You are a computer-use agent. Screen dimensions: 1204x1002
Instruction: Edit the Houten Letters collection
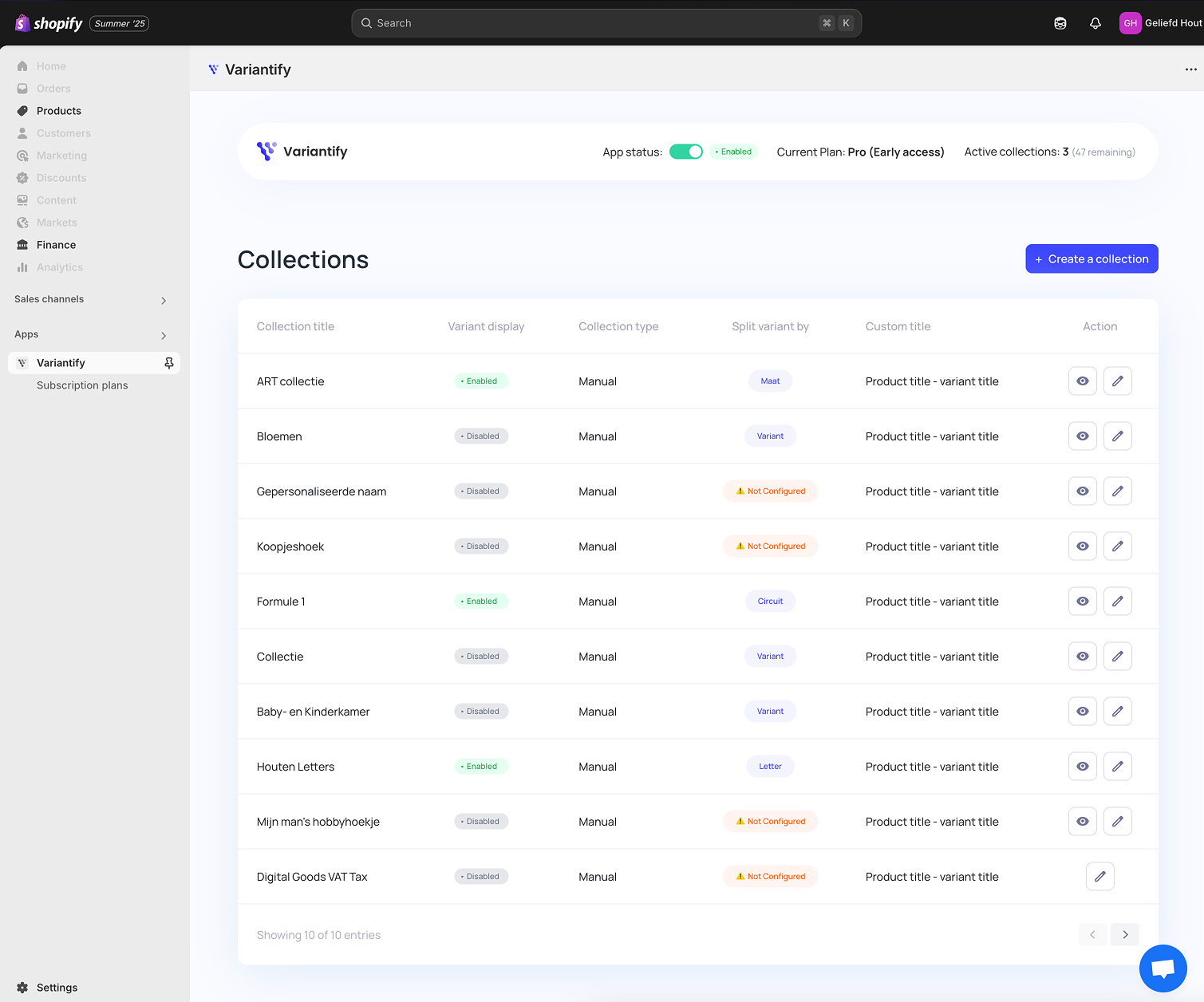point(1118,767)
